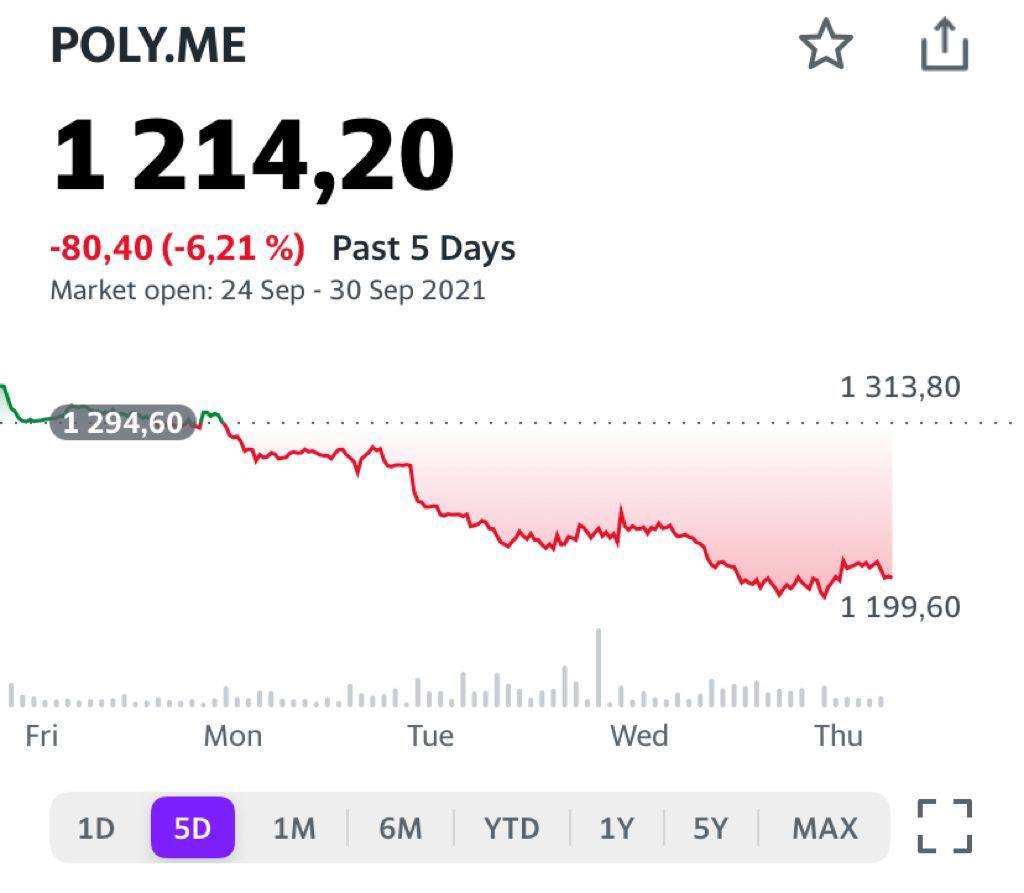The width and height of the screenshot is (1024, 893).
Task: Switch chart to 6M range
Action: pyautogui.click(x=400, y=828)
